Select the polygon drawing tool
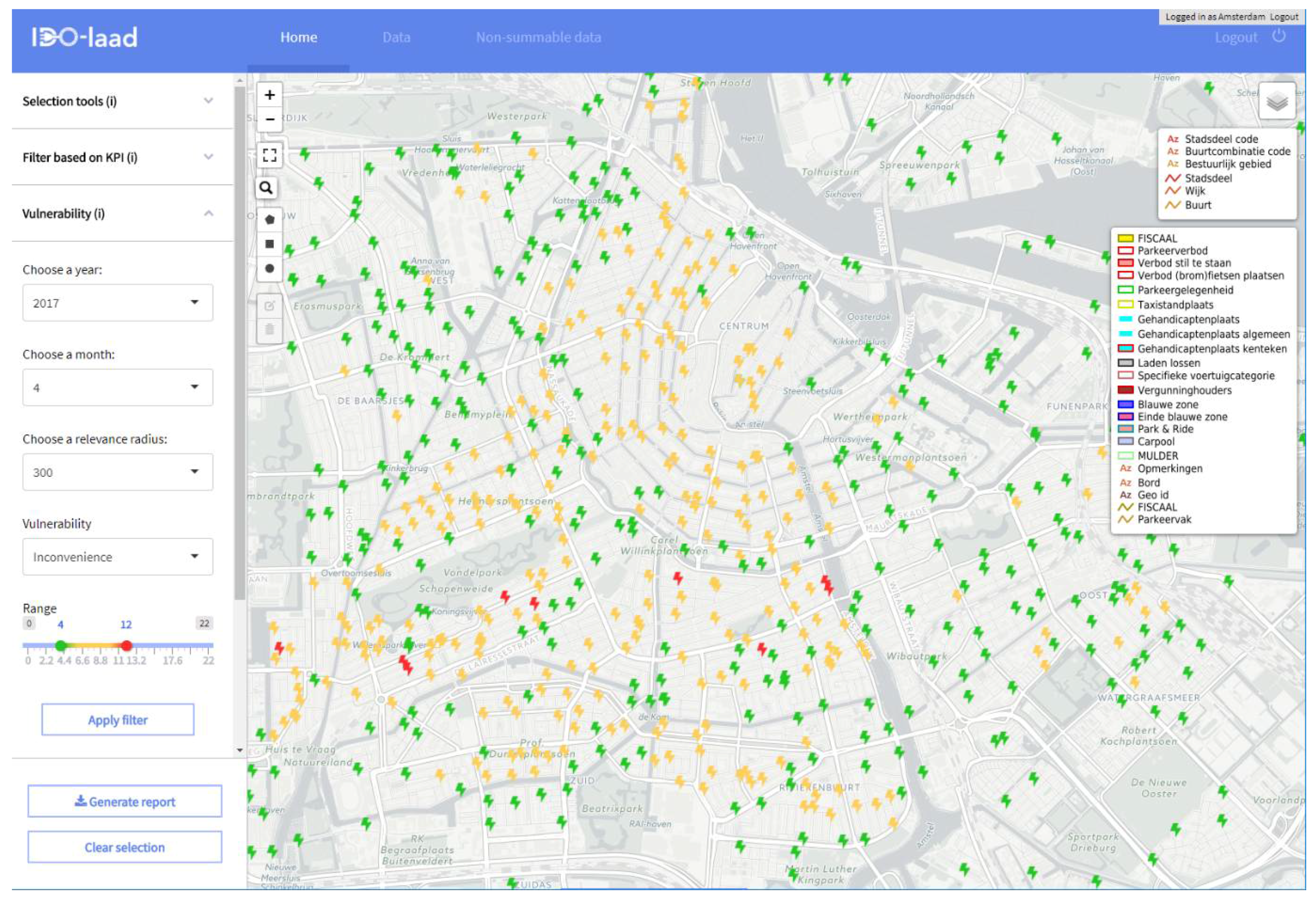This screenshot has height=901, width=1316. pos(270,220)
